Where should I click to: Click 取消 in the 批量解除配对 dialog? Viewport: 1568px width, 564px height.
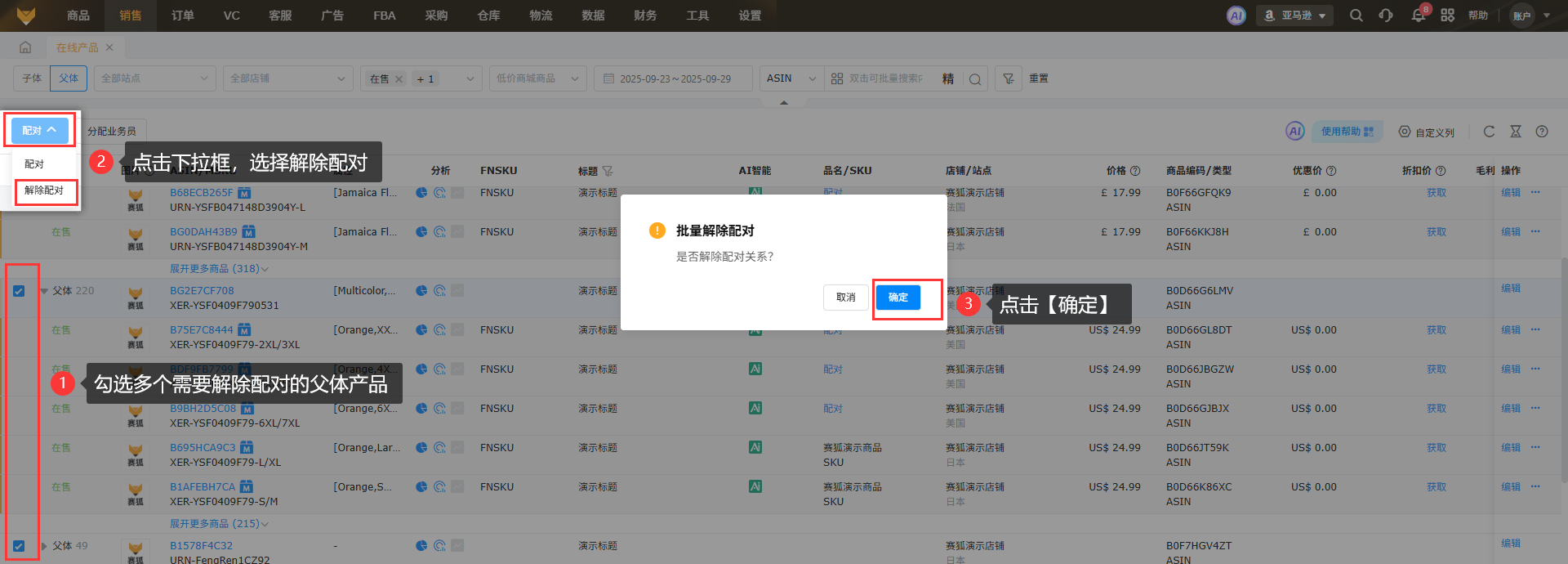point(846,298)
